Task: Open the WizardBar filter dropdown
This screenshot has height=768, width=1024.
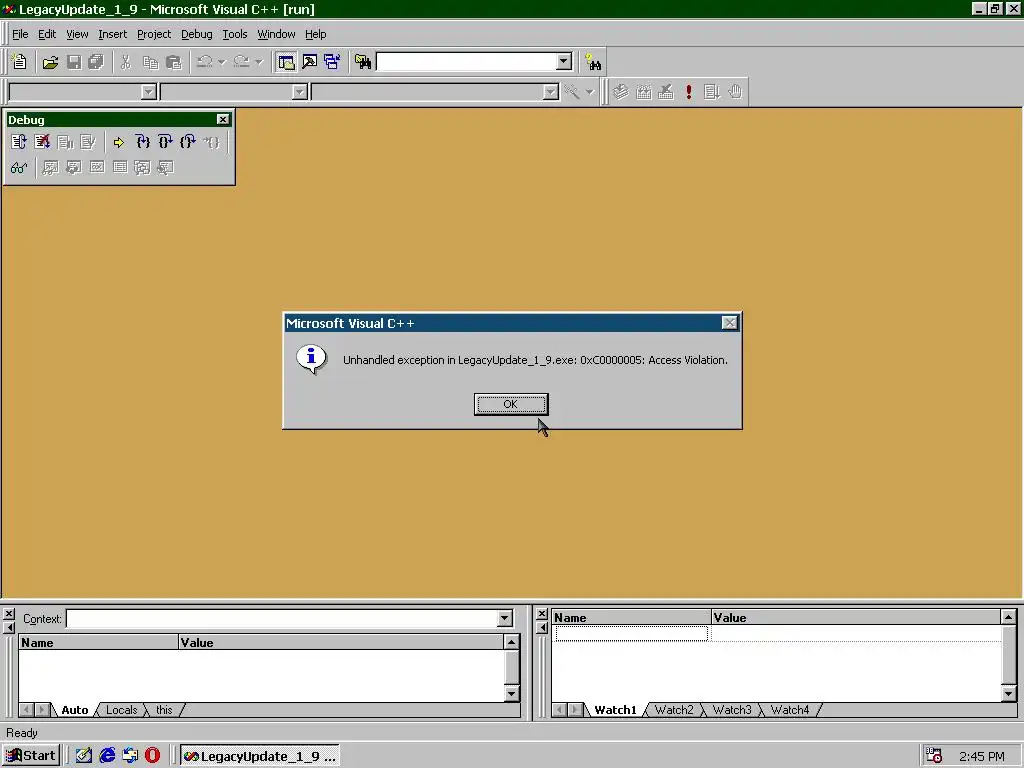Action: pos(300,91)
